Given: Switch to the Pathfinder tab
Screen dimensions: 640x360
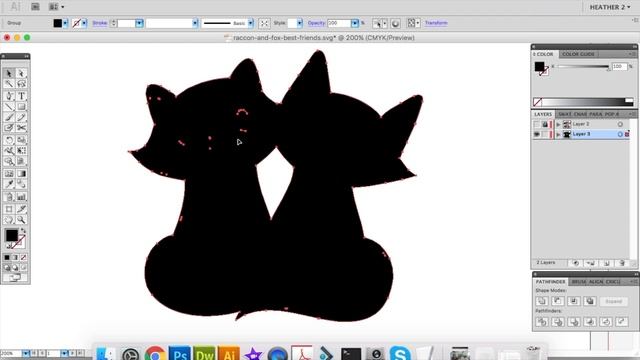Looking at the screenshot, I should 550,282.
